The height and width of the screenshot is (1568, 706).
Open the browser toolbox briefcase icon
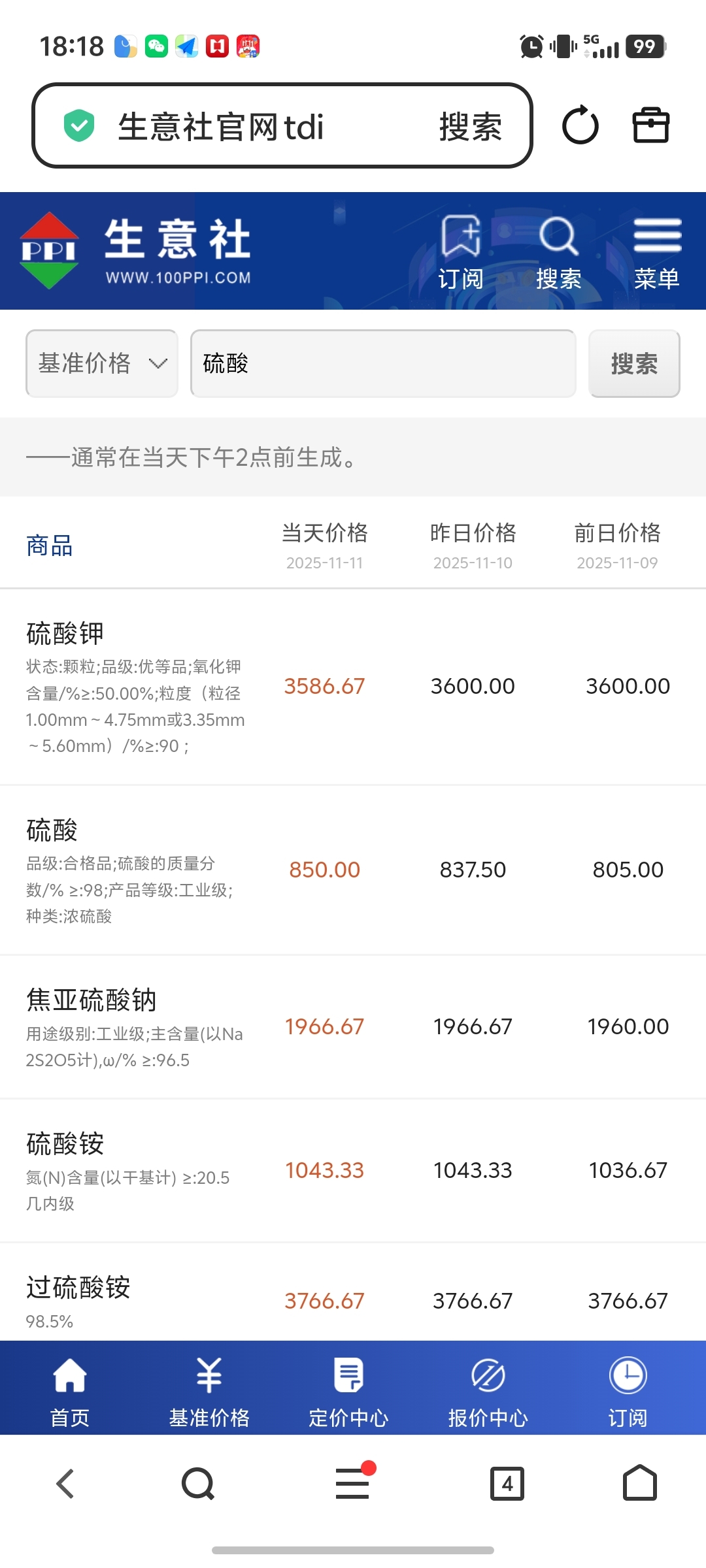(651, 125)
